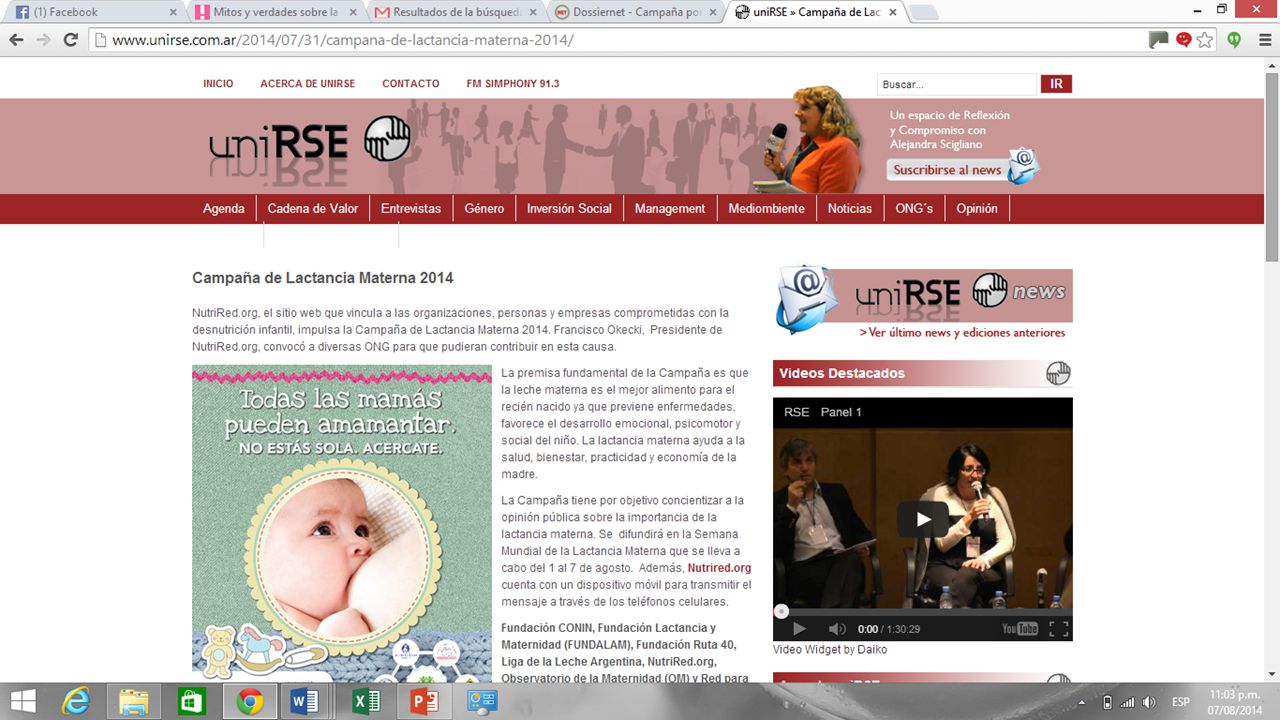Open PowerPoint from the taskbar
The width and height of the screenshot is (1280, 720).
tap(424, 701)
